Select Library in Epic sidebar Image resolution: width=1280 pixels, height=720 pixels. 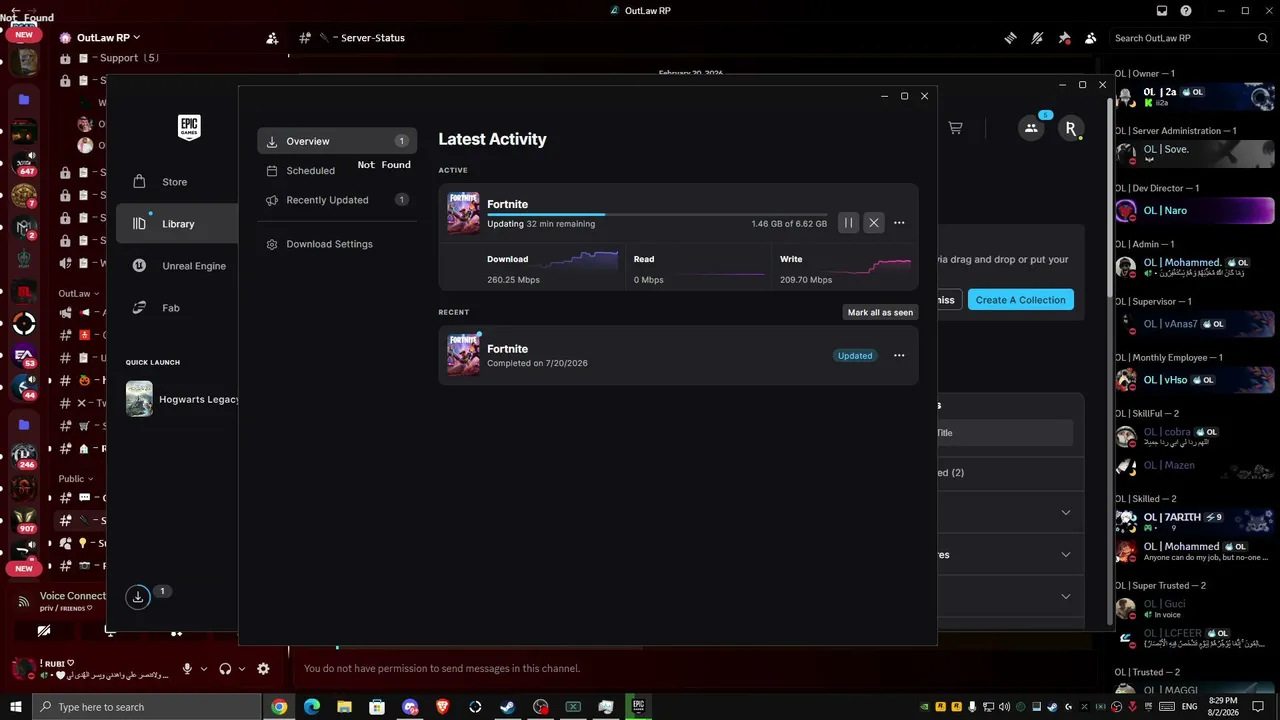click(x=177, y=224)
